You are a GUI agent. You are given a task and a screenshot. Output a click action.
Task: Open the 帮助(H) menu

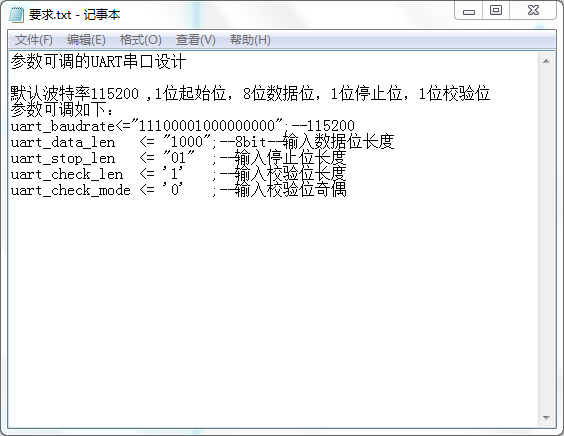(250, 40)
